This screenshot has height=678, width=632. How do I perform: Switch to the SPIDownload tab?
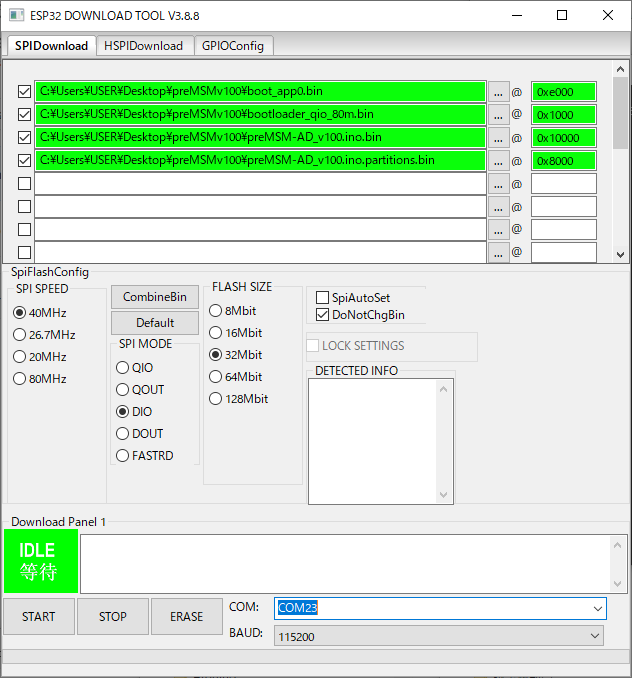(51, 46)
